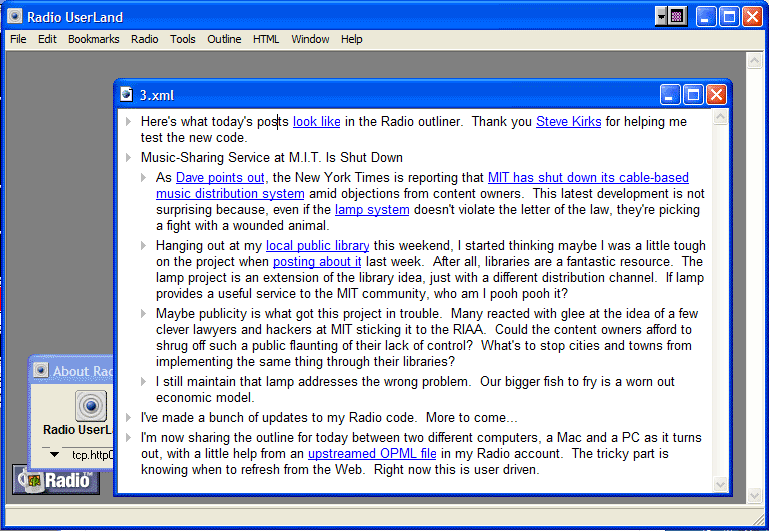Open the "MIT has shut down its cable-based" link
769x531 pixels.
point(588,177)
